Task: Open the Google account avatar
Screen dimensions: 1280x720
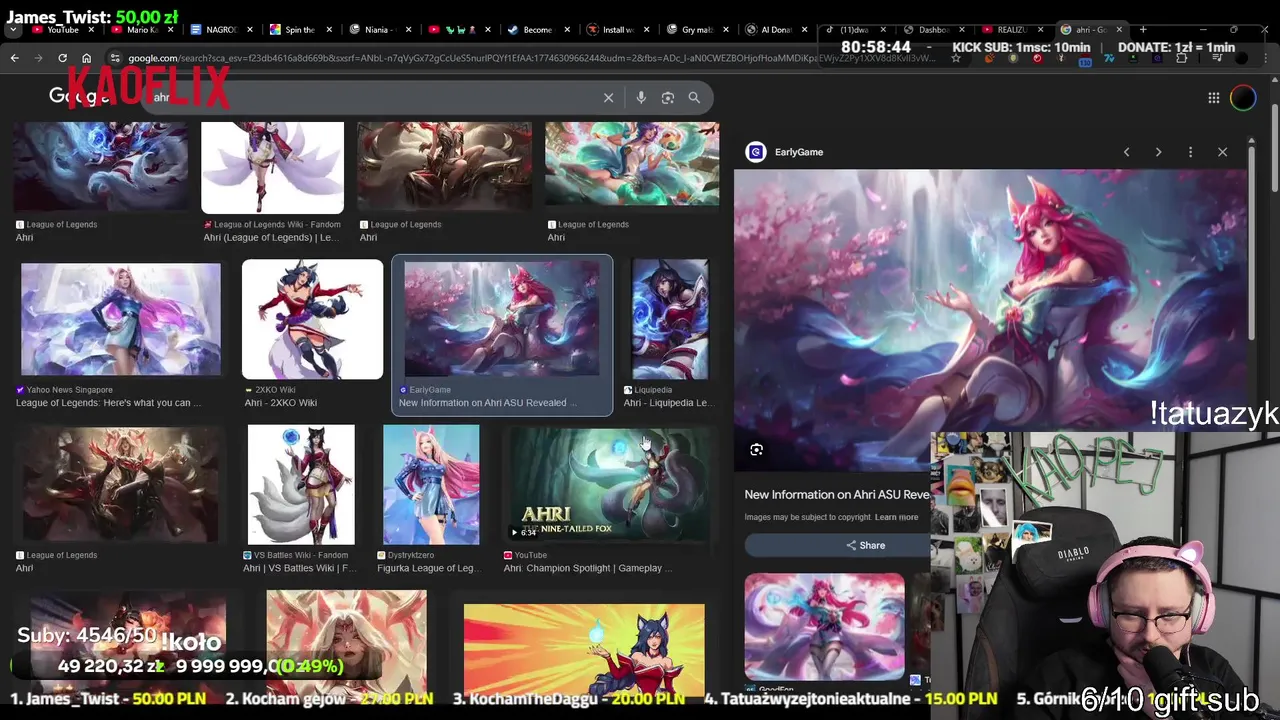Action: pos(1243,97)
